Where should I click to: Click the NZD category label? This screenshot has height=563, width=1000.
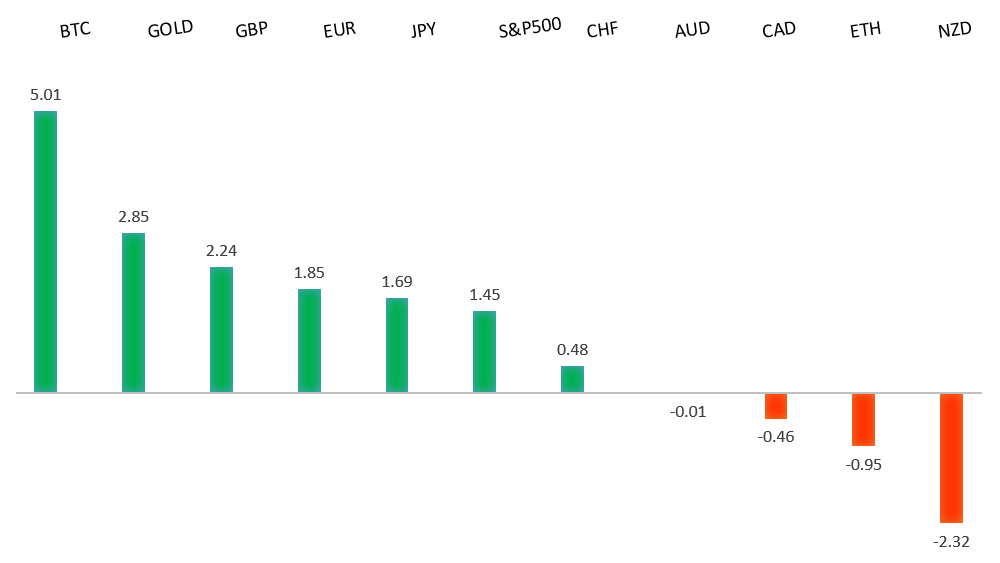pyautogui.click(x=955, y=30)
